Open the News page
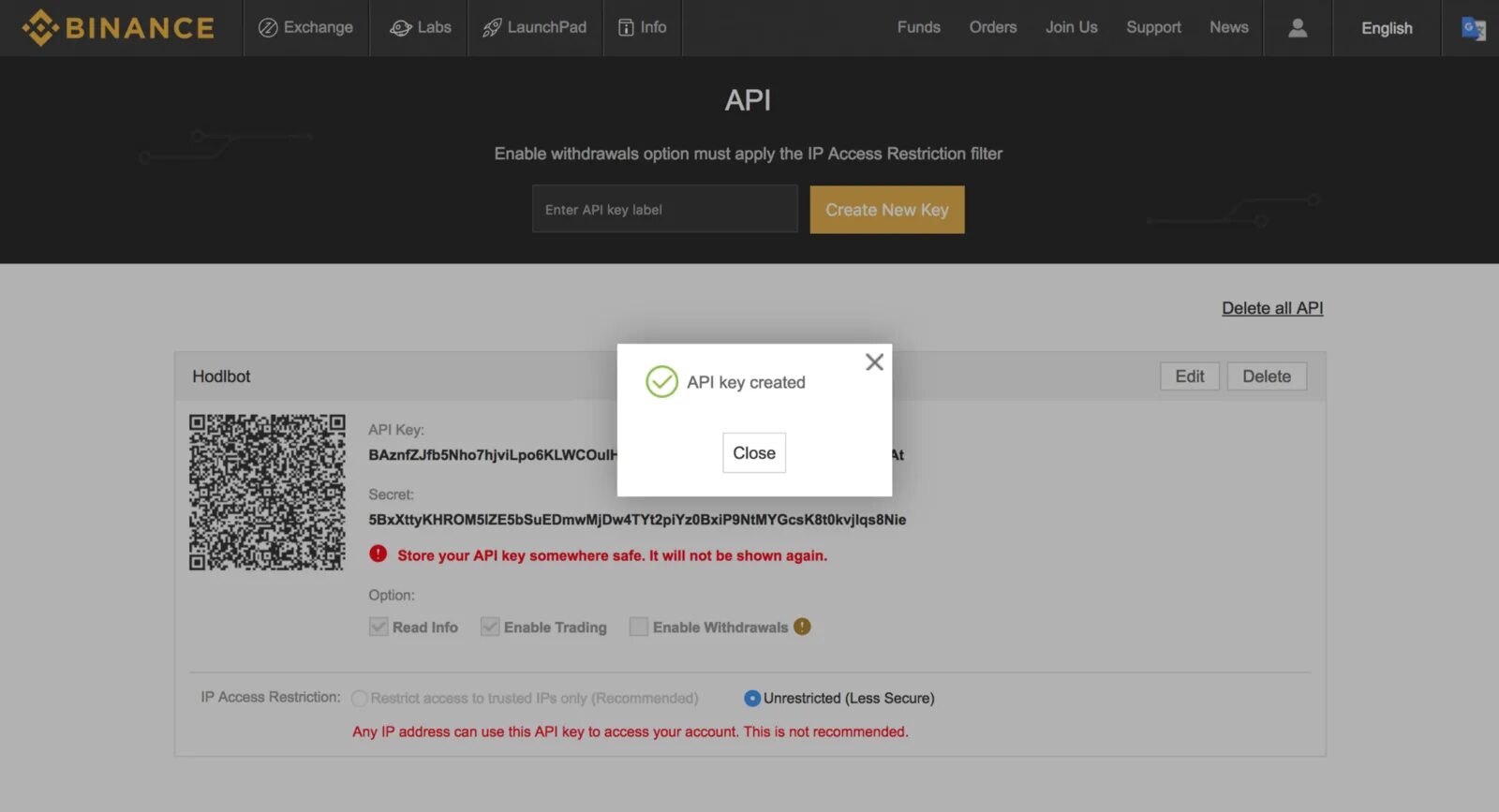The height and width of the screenshot is (812, 1499). pyautogui.click(x=1228, y=27)
